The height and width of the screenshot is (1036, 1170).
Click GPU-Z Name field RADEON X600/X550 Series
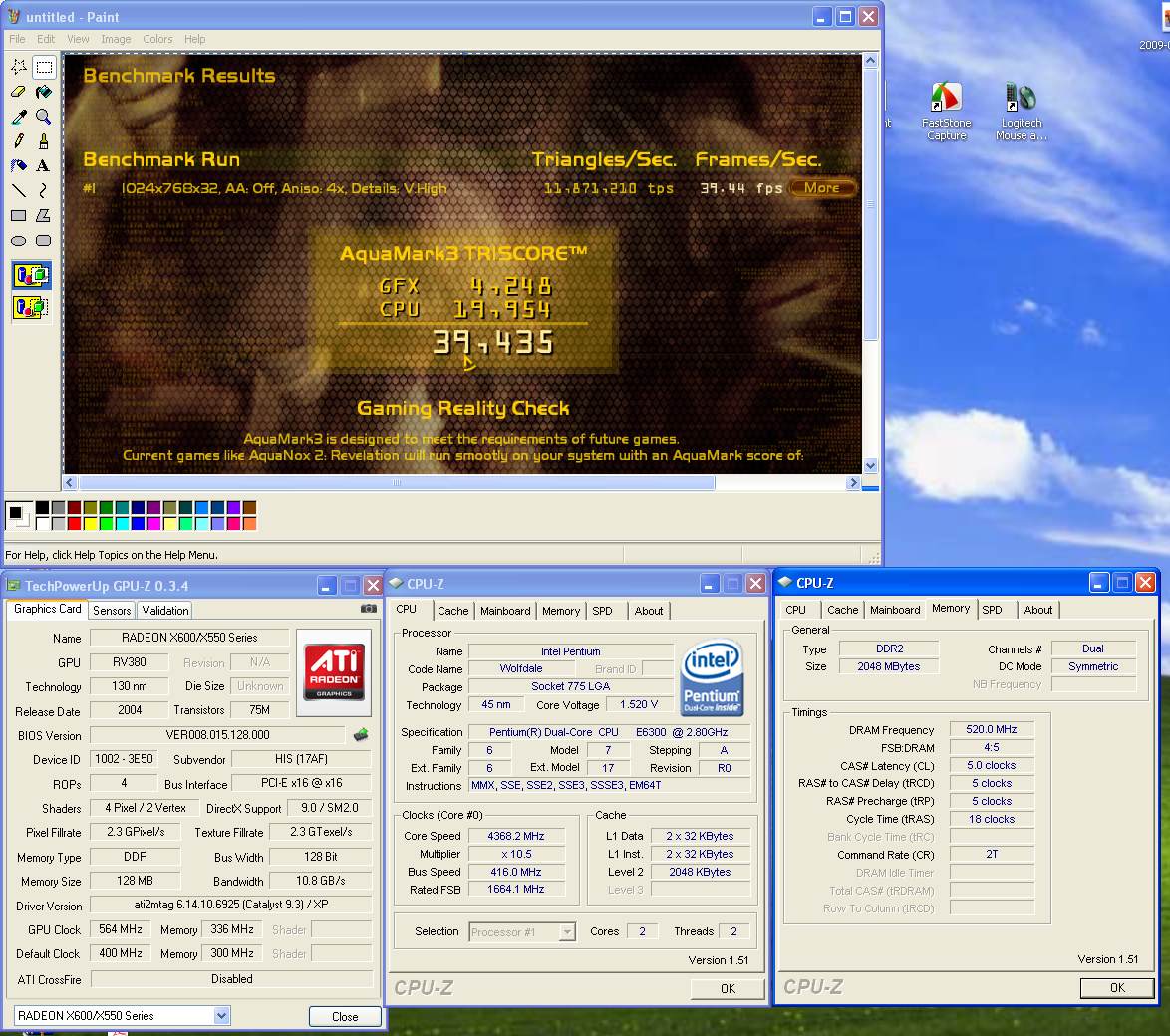point(189,637)
